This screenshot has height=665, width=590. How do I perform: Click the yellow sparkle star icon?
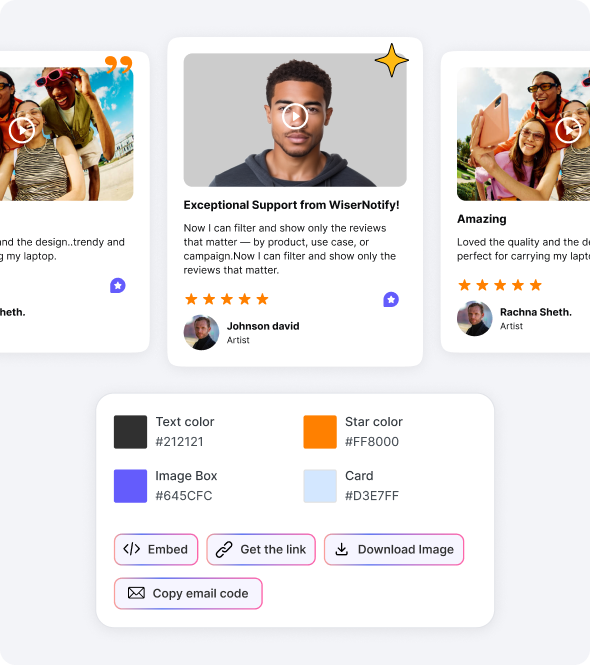pos(391,60)
